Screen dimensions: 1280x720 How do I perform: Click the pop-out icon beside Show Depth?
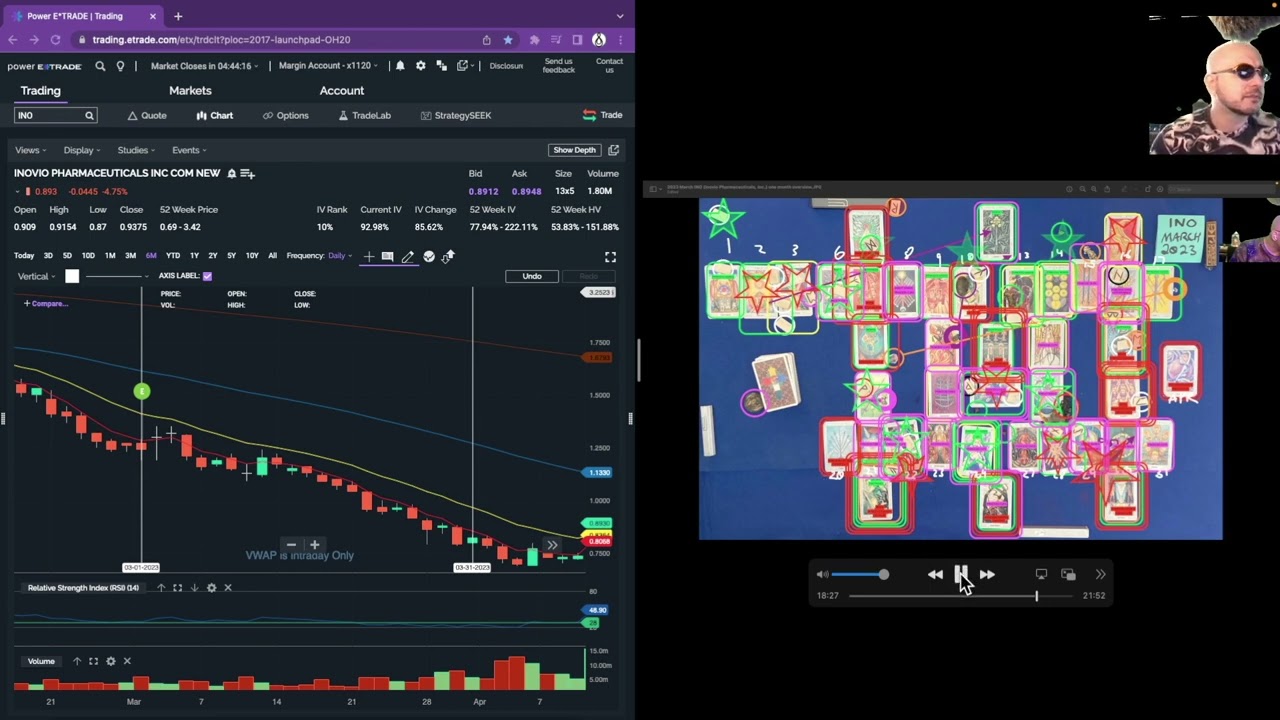613,150
